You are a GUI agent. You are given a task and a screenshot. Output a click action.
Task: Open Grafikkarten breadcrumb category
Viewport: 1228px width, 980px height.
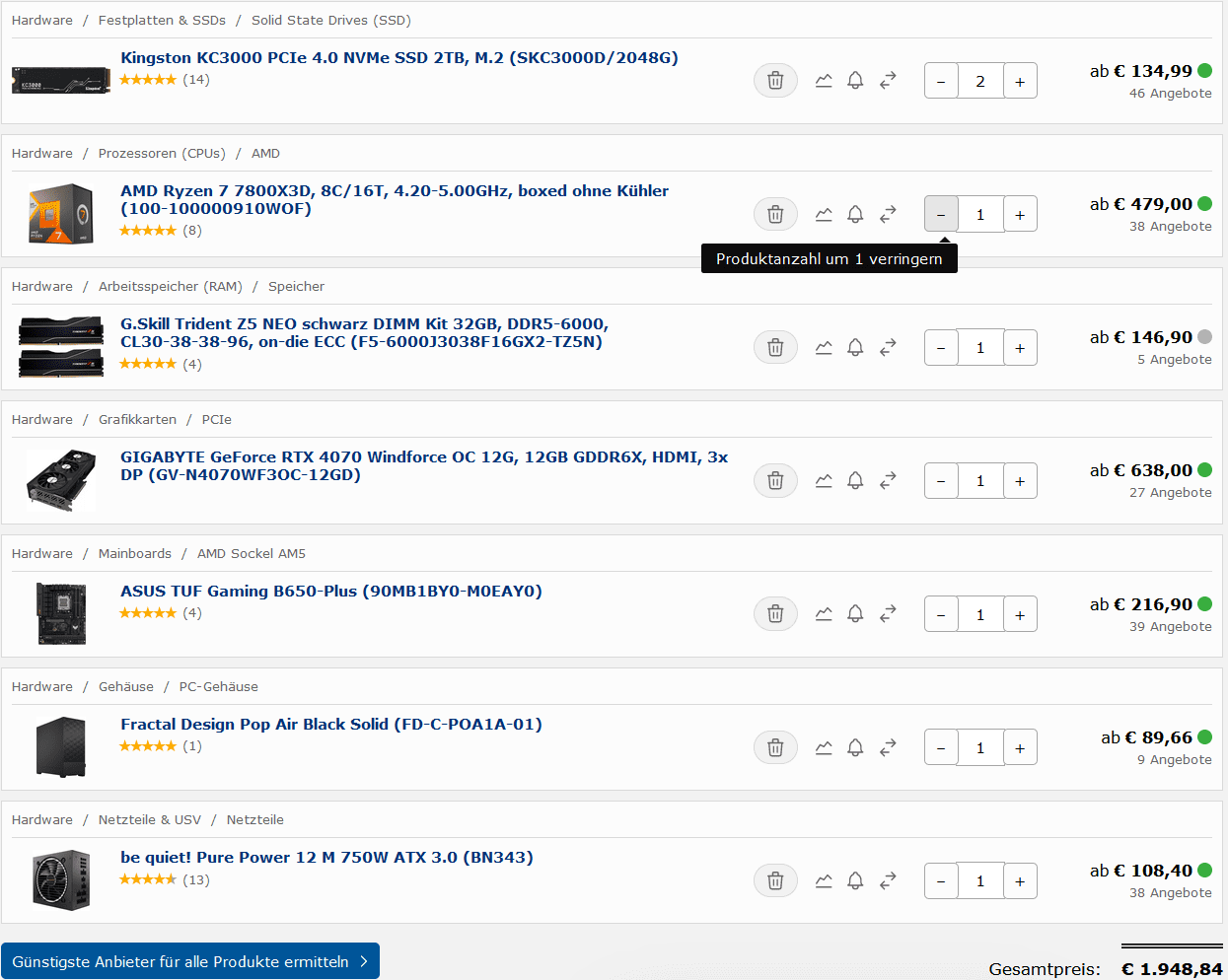(x=137, y=419)
